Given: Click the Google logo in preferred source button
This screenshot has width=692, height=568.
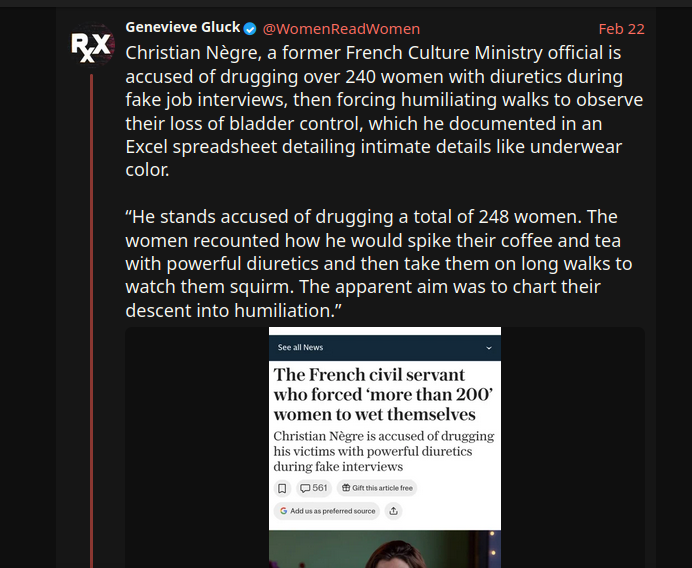Looking at the screenshot, I should (283, 511).
